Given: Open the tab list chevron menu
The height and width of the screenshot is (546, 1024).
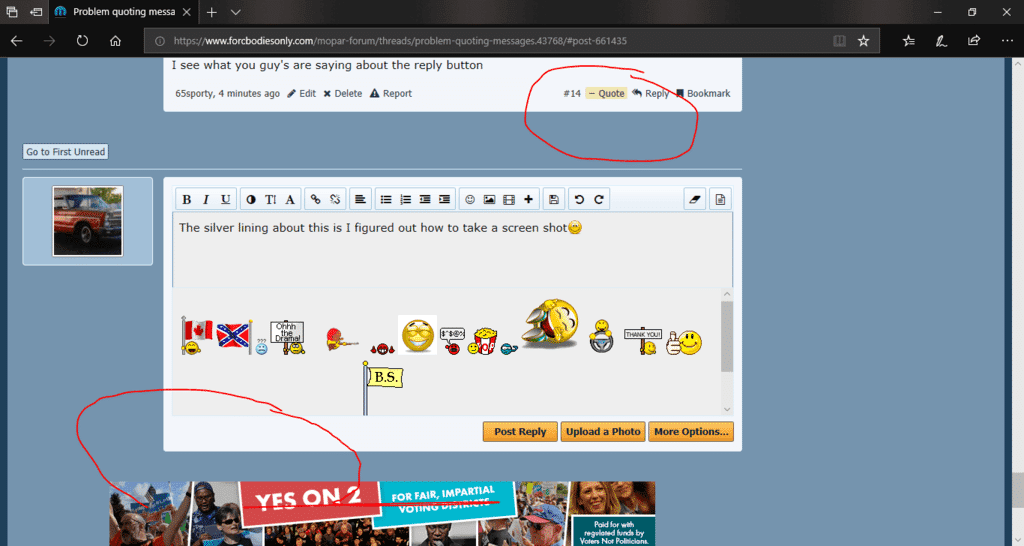Looking at the screenshot, I should tap(236, 12).
